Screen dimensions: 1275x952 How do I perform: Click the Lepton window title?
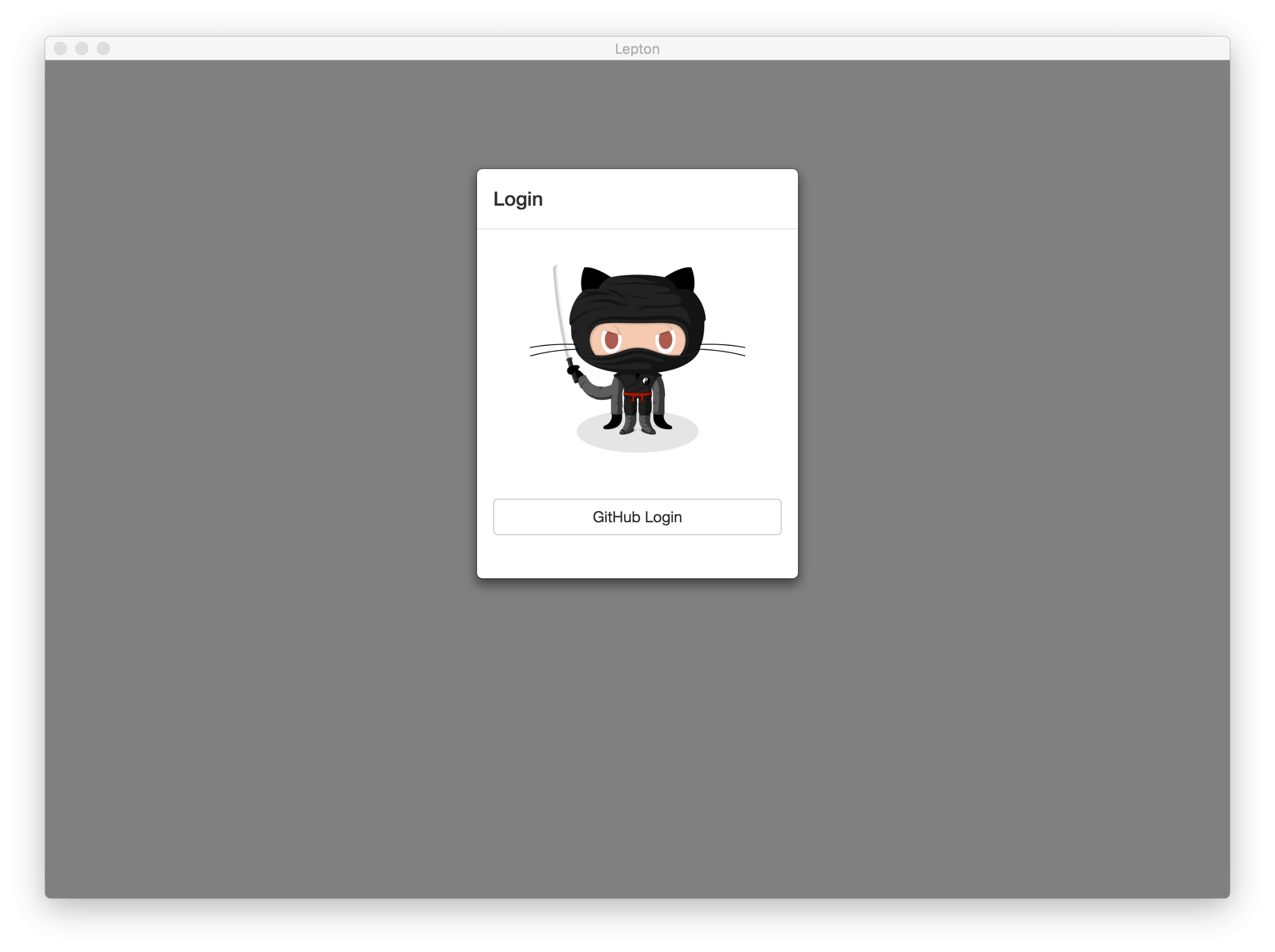point(636,49)
